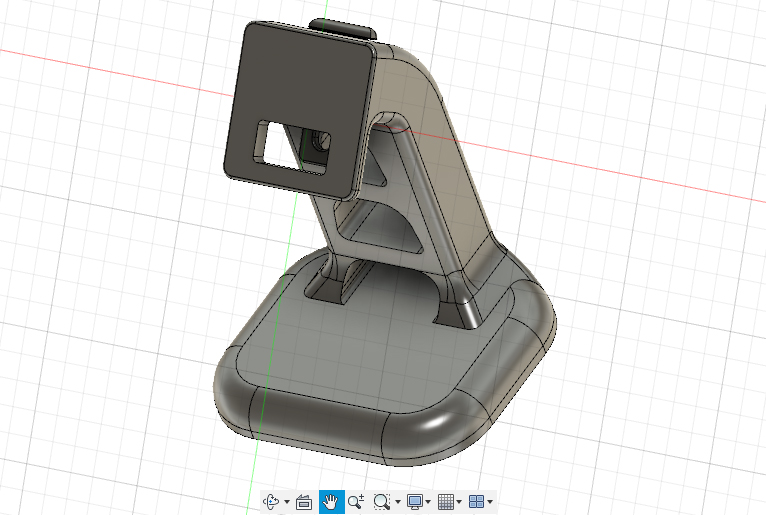This screenshot has width=766, height=515.
Task: Choose the Zoom plus-minus magnifier tool
Action: (x=356, y=501)
